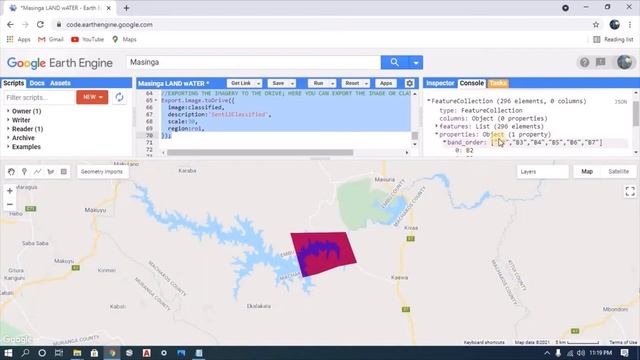Image resolution: width=640 pixels, height=360 pixels.
Task: Switch to the Docs tab
Action: pyautogui.click(x=37, y=83)
